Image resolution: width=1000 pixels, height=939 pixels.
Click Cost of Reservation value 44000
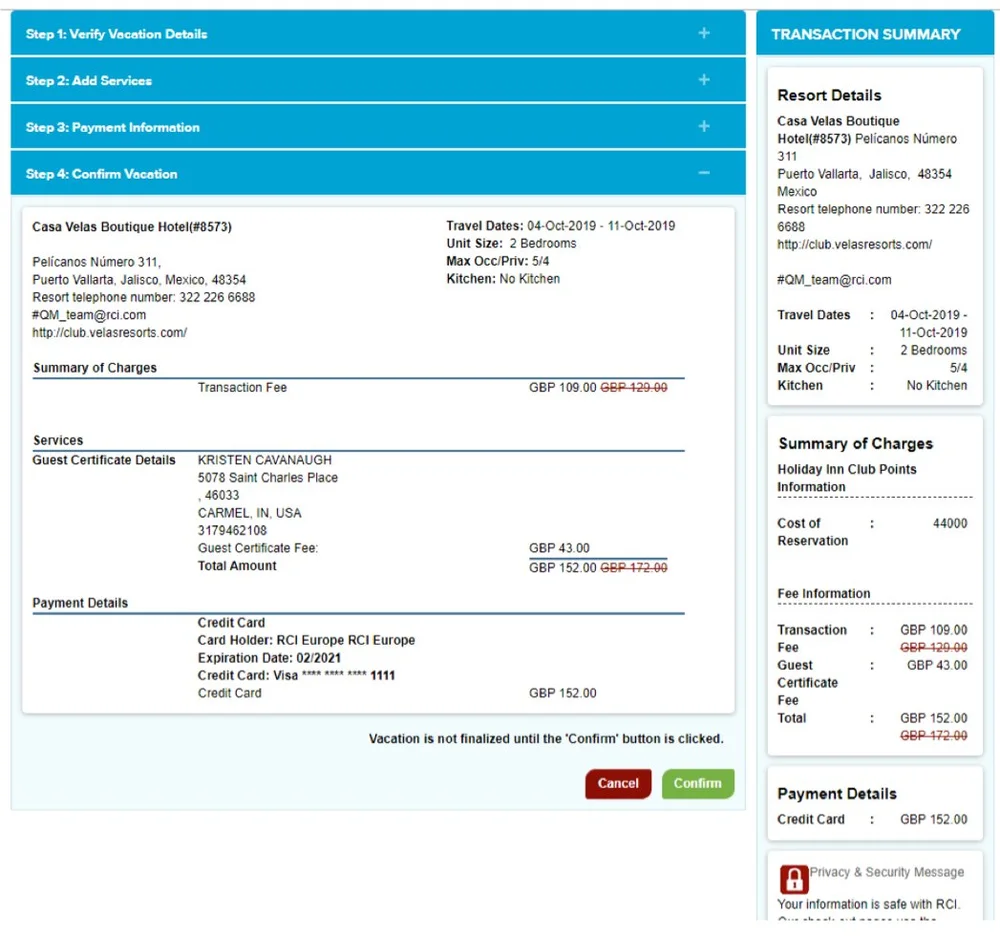[x=950, y=523]
